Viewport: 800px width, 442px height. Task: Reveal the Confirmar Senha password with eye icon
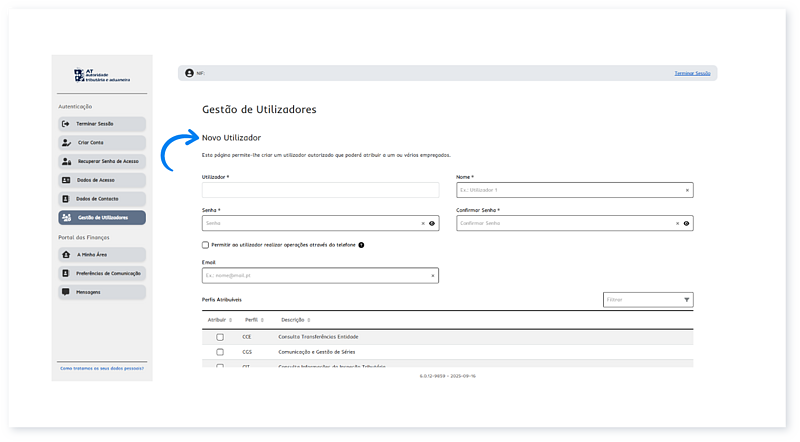click(x=686, y=223)
